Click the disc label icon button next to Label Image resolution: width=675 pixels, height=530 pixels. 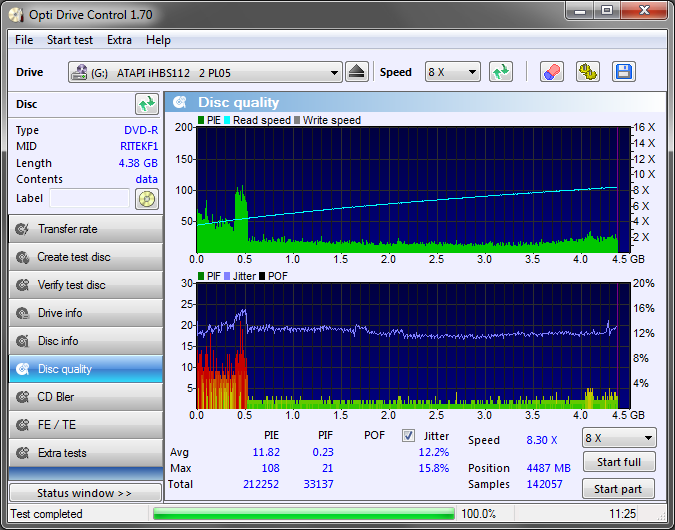click(x=147, y=198)
